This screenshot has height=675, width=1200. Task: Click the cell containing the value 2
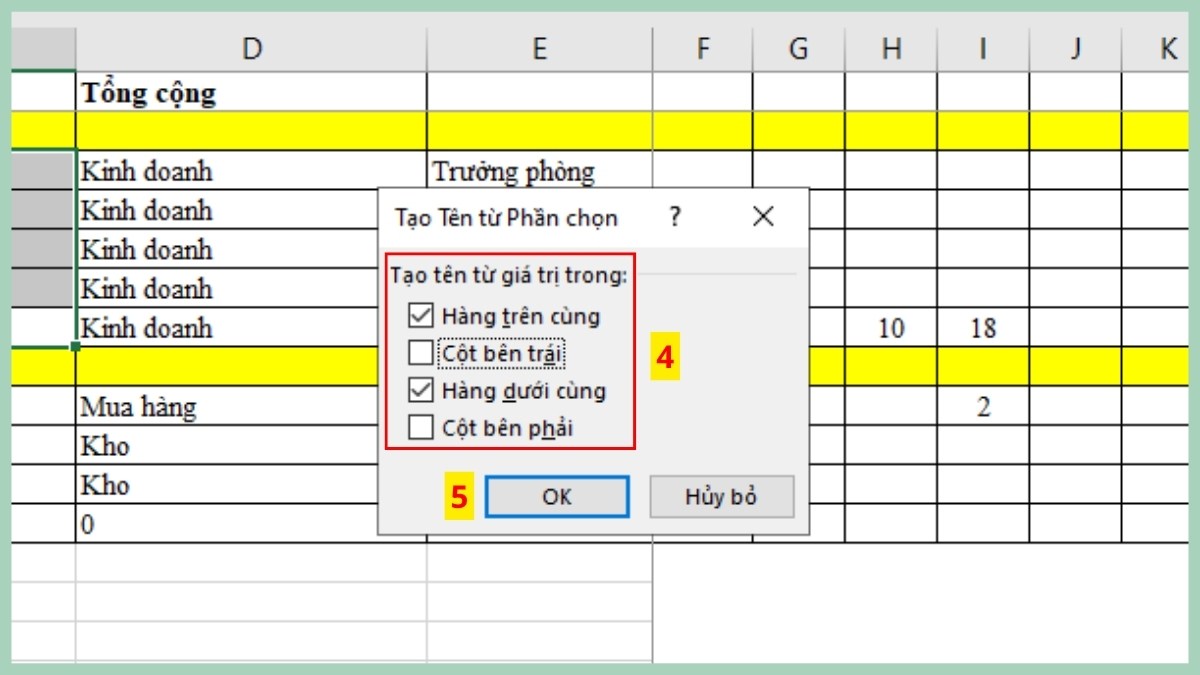(x=981, y=407)
